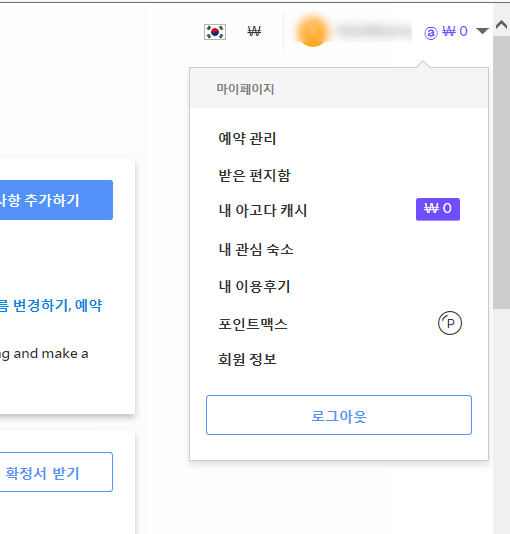This screenshot has height=534, width=510.
Task: Follow the 변경하기 link
Action: (x=41, y=305)
